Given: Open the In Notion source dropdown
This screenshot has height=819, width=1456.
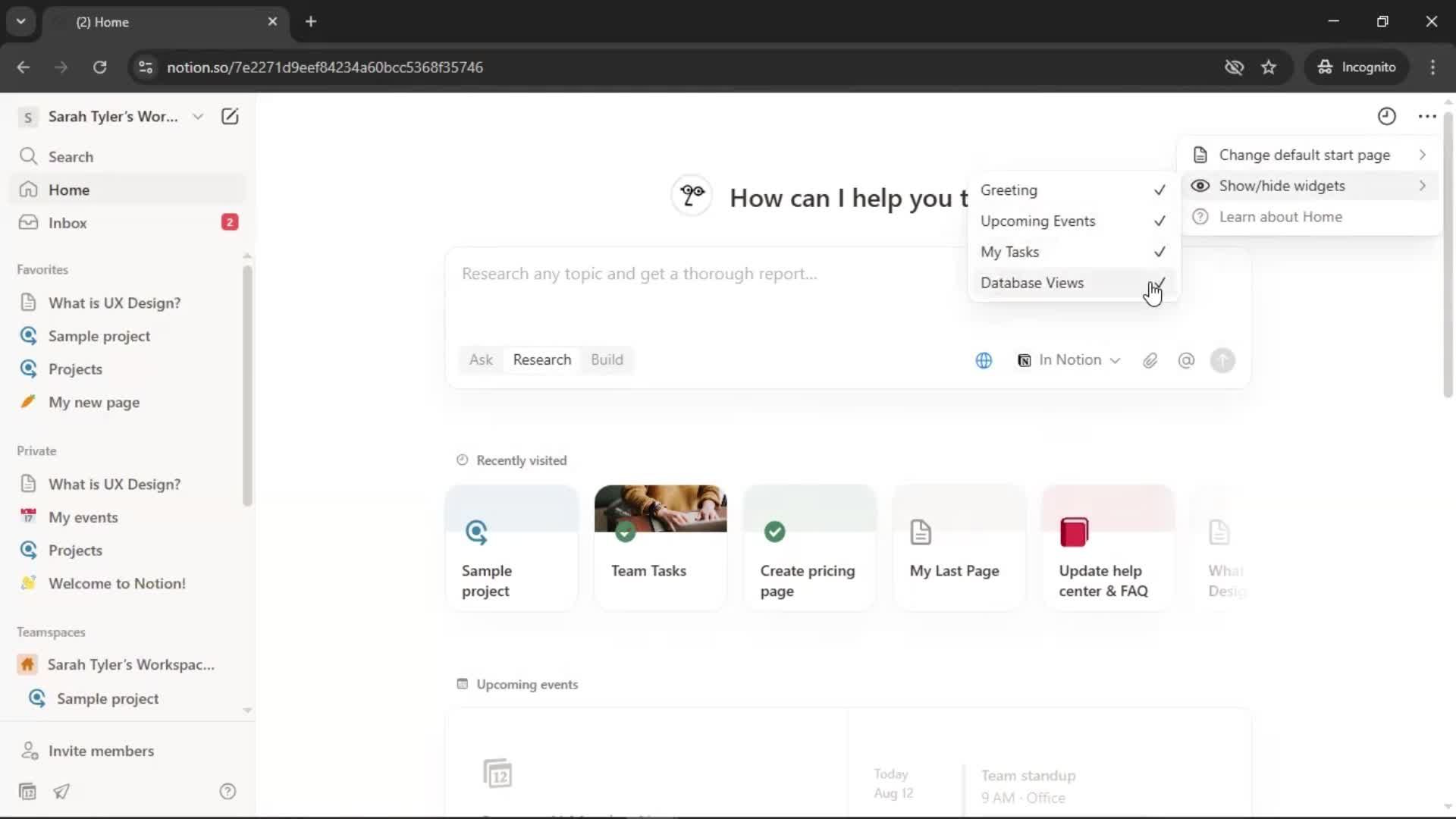Looking at the screenshot, I should (x=1068, y=360).
